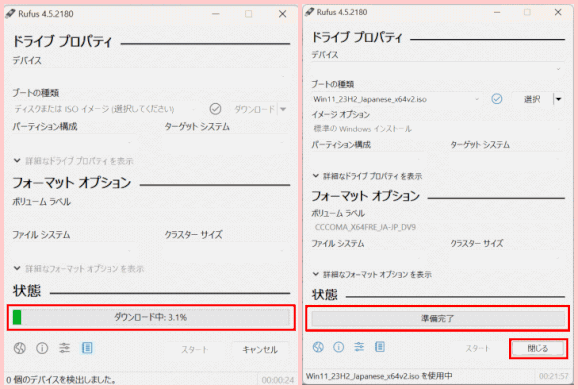Image resolution: width=578 pixels, height=389 pixels.
Task: Click the checksum checkmark icon in left window
Action: pyautogui.click(x=215, y=109)
